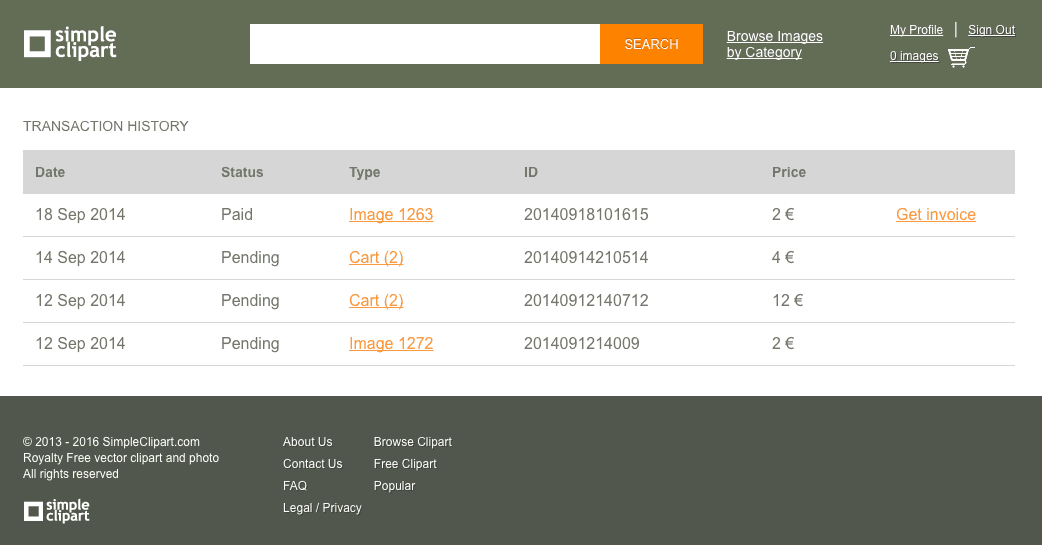Visit the About Us page

307,442
